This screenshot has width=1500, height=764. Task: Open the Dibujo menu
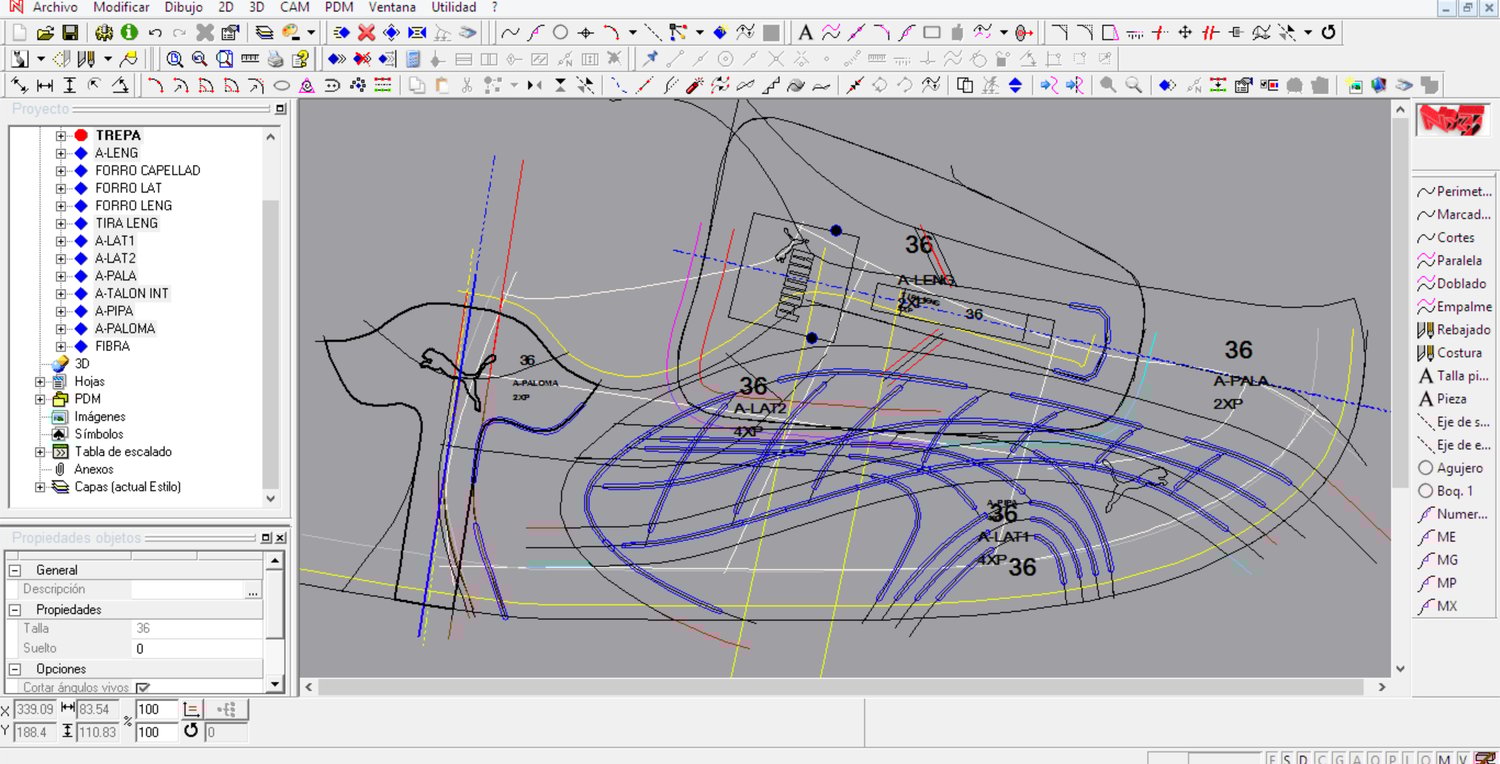(x=183, y=7)
